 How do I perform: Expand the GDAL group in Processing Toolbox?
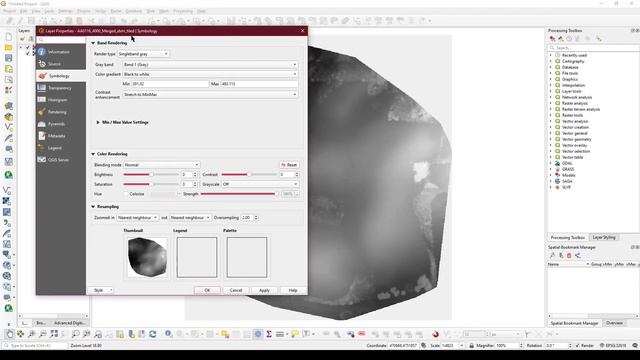coord(550,163)
